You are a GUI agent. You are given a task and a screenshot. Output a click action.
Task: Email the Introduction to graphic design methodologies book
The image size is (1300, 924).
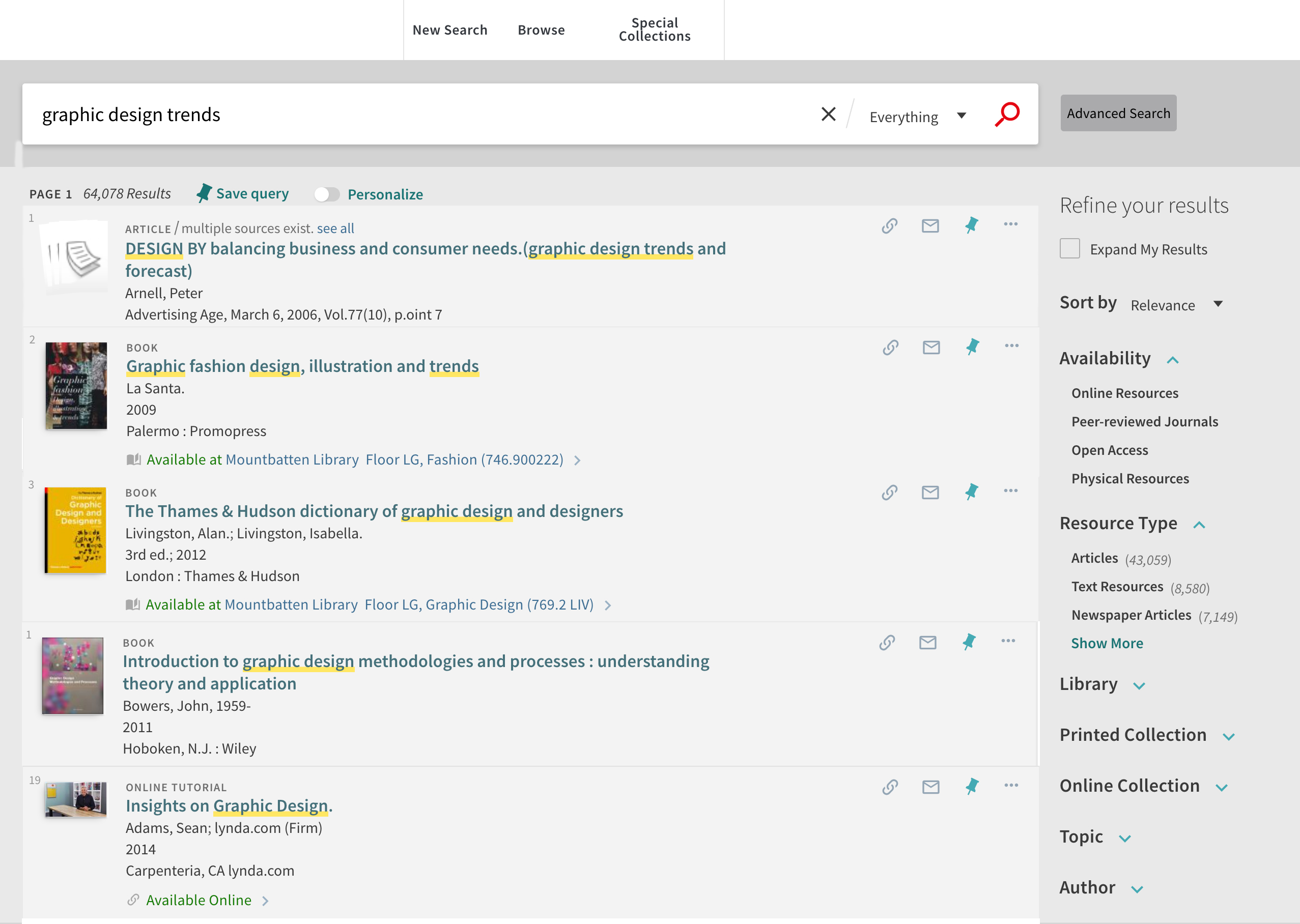pyautogui.click(x=928, y=642)
